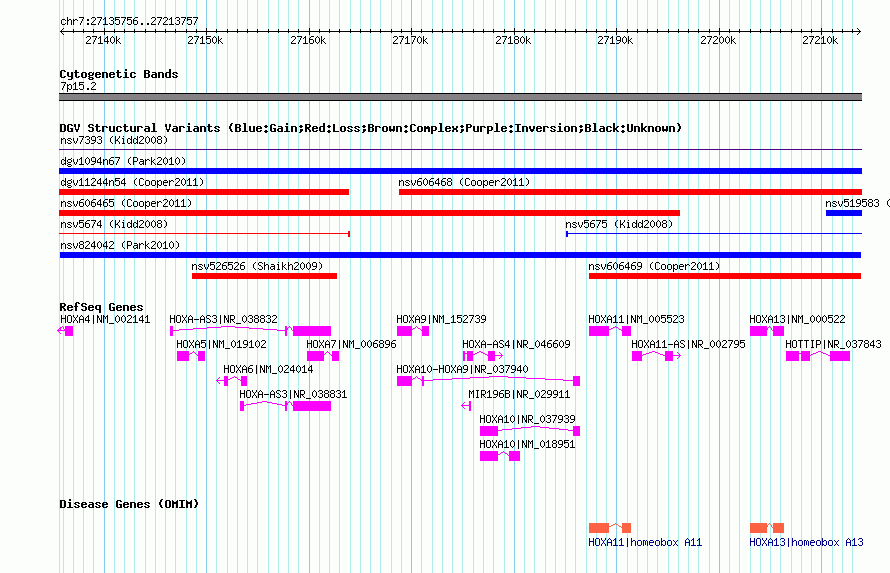Select the HOXA10 NR_037939 transcript glyph
This screenshot has width=890, height=573.
530,431
